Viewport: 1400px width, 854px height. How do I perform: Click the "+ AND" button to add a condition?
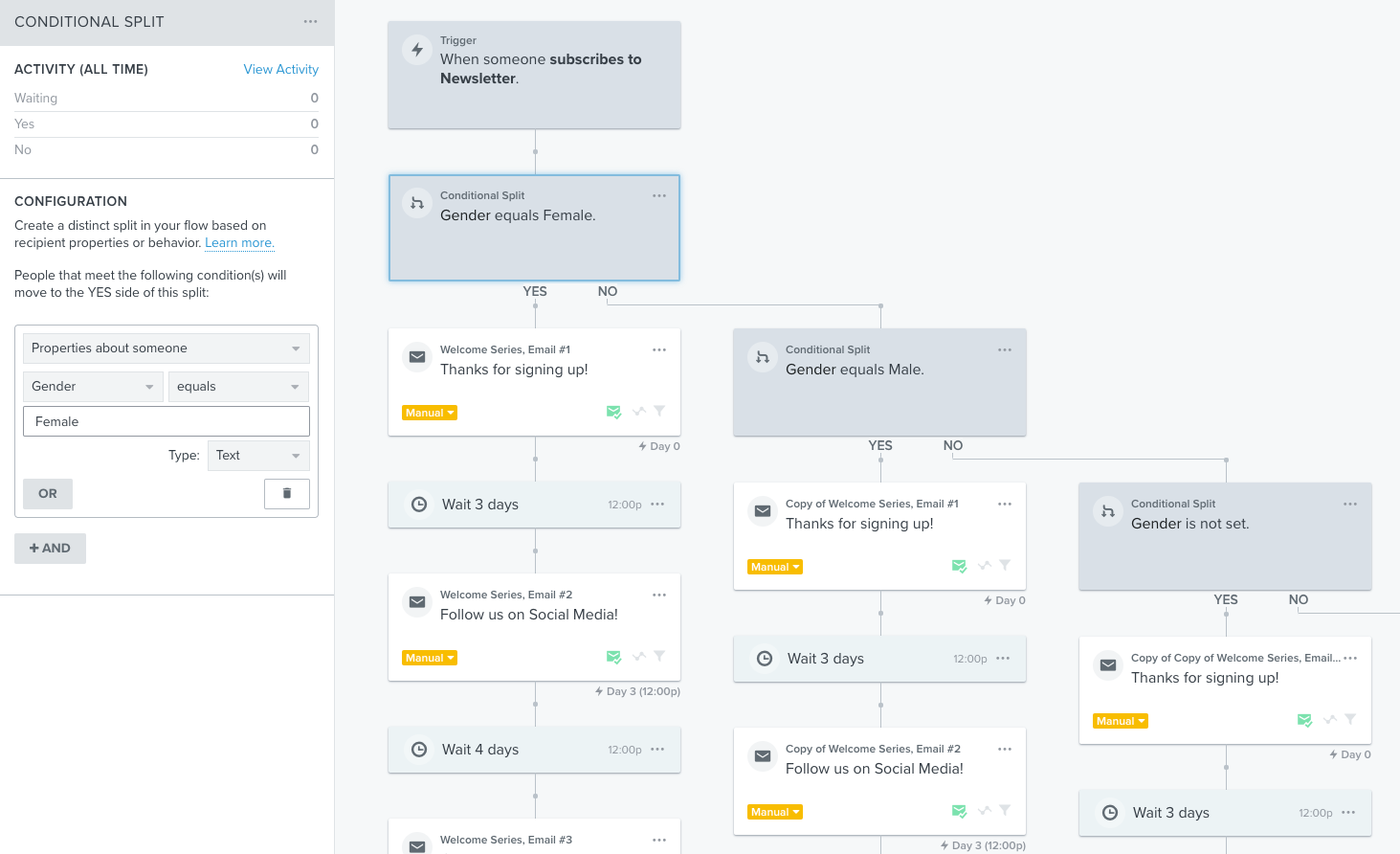[50, 548]
